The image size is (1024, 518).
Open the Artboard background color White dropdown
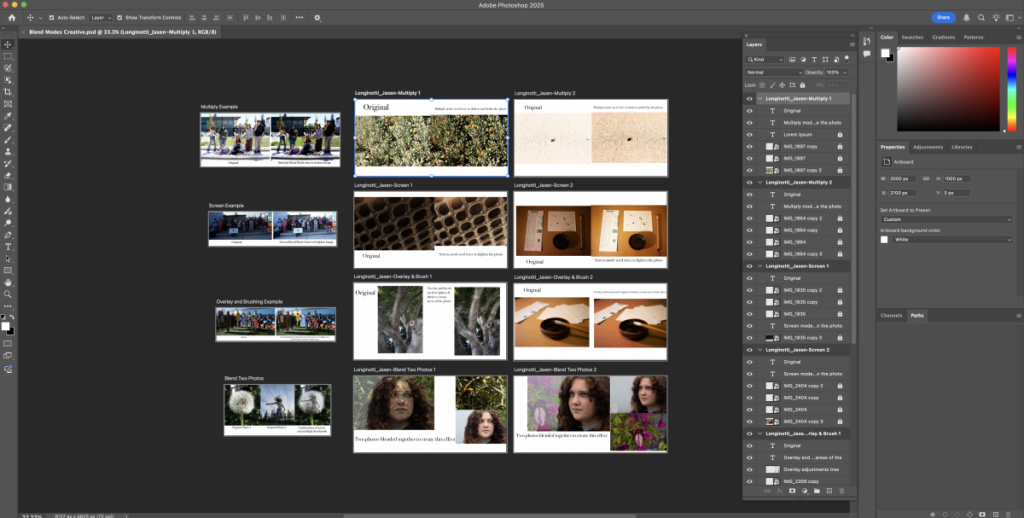(953, 240)
